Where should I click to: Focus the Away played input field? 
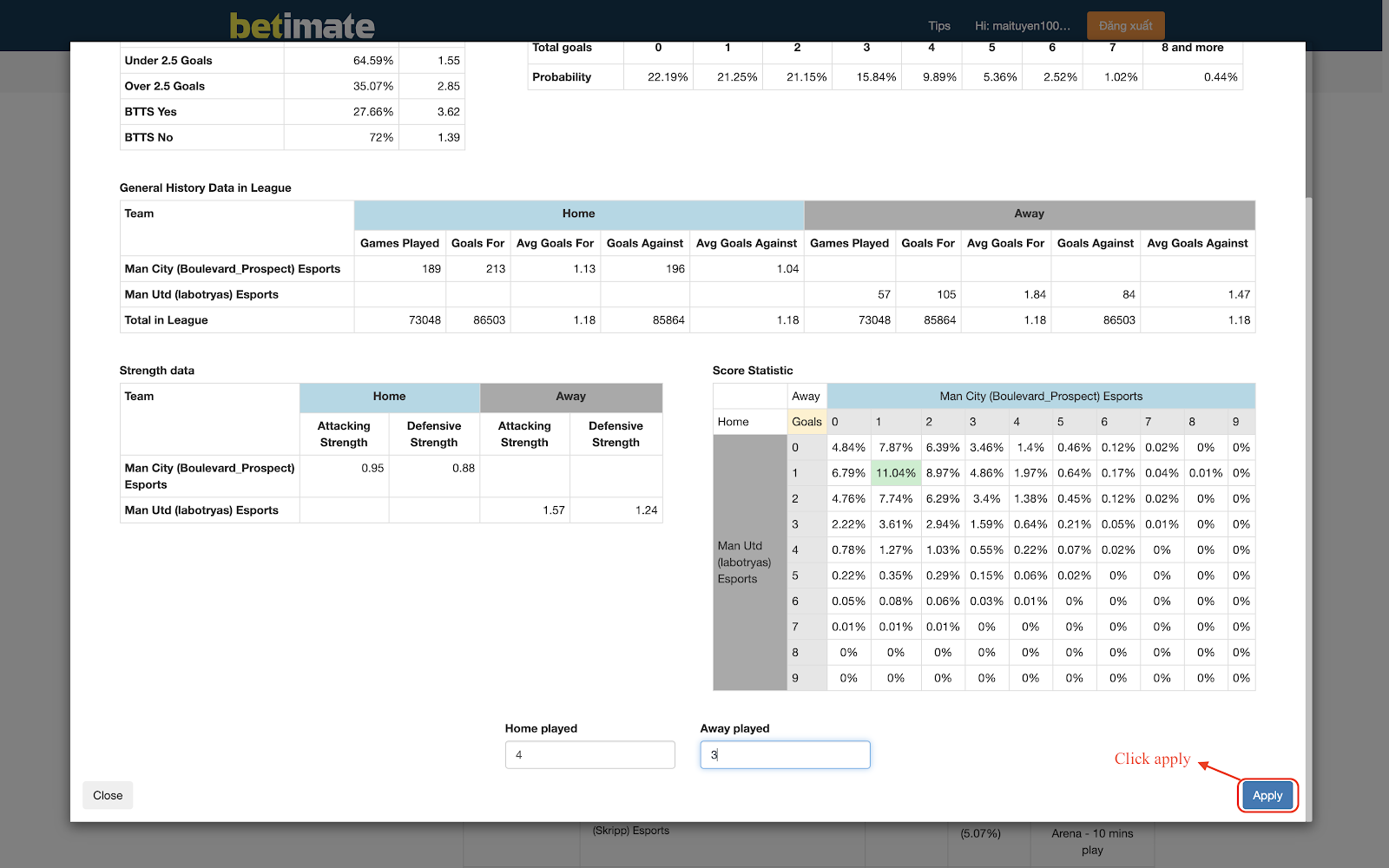(785, 754)
